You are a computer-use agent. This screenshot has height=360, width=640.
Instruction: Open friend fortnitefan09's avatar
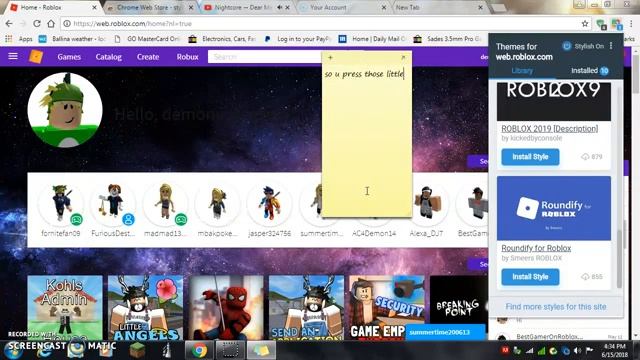point(60,203)
